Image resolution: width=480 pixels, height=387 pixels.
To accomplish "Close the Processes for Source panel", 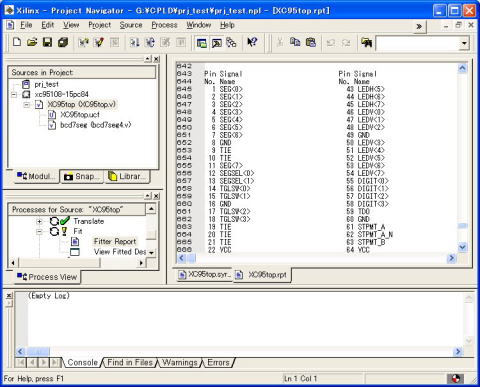I will [156, 196].
